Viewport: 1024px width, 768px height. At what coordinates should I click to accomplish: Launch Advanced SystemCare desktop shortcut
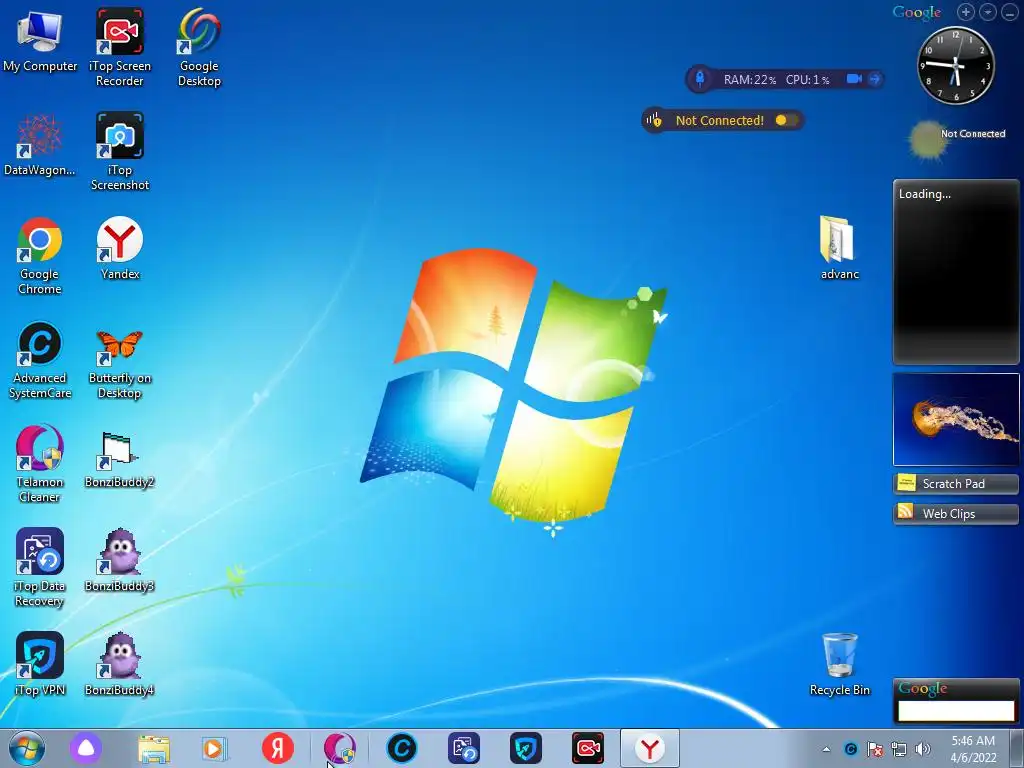point(39,360)
